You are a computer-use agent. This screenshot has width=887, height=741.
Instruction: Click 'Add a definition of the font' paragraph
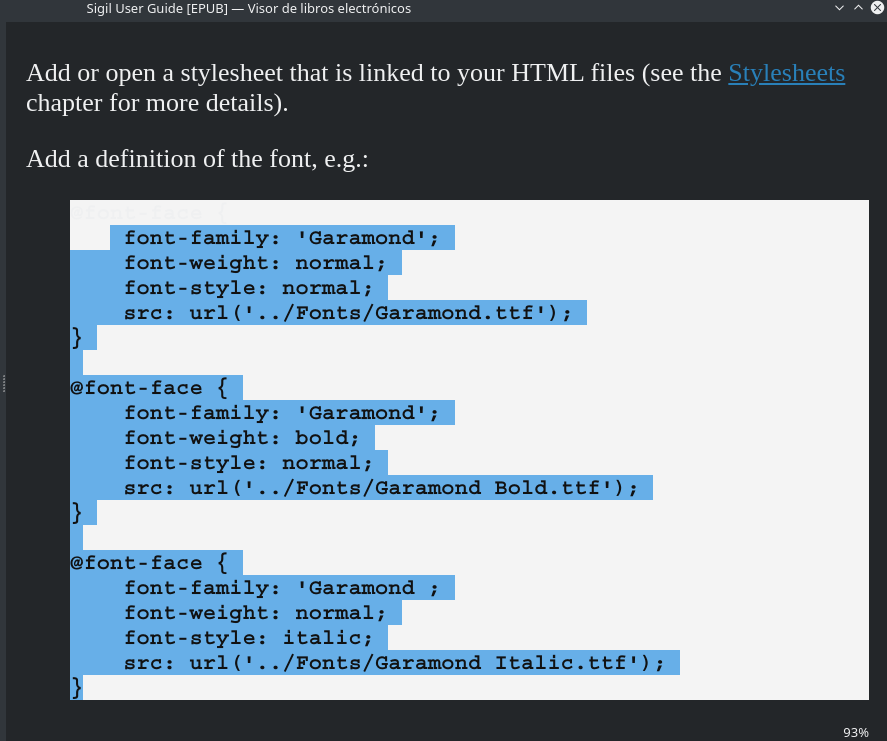coord(197,159)
